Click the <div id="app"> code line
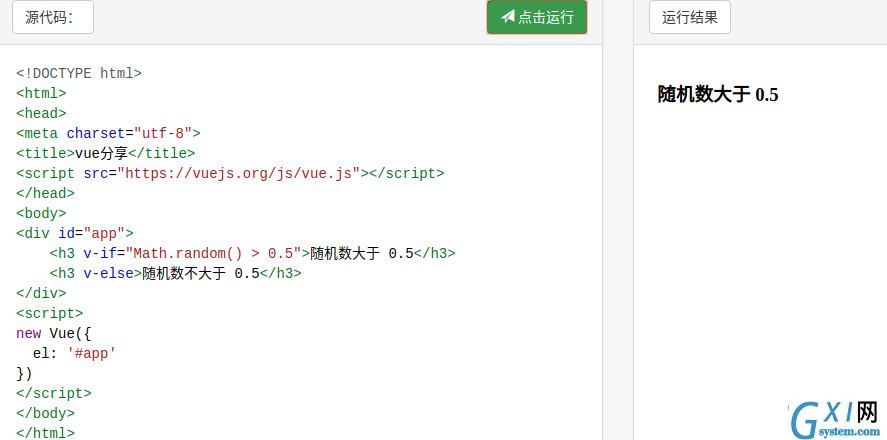The width and height of the screenshot is (887, 440). [x=75, y=233]
